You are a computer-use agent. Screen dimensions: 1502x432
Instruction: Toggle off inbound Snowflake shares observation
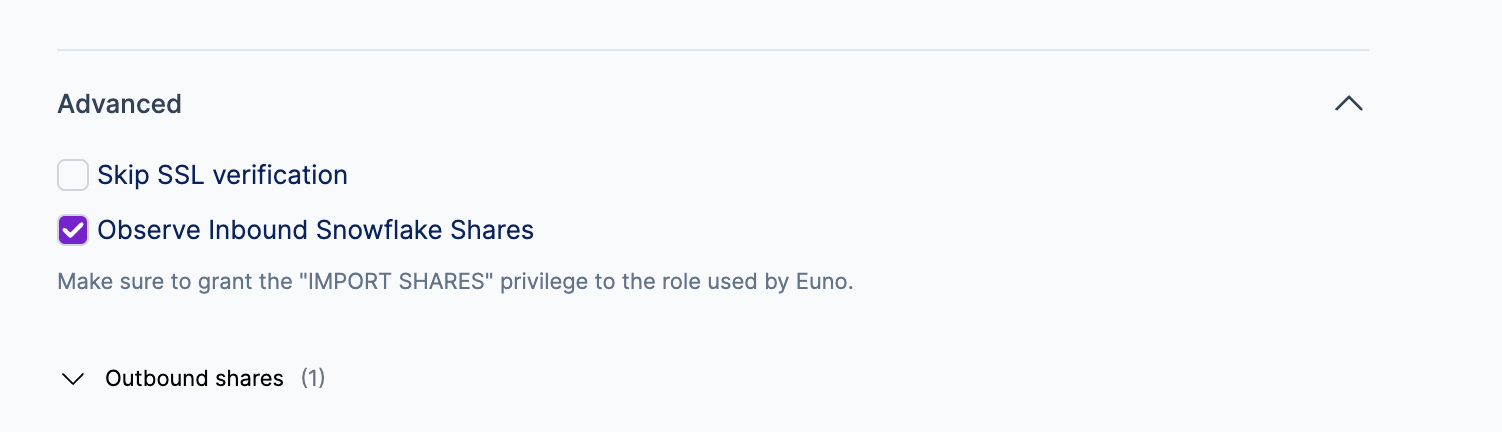(73, 230)
